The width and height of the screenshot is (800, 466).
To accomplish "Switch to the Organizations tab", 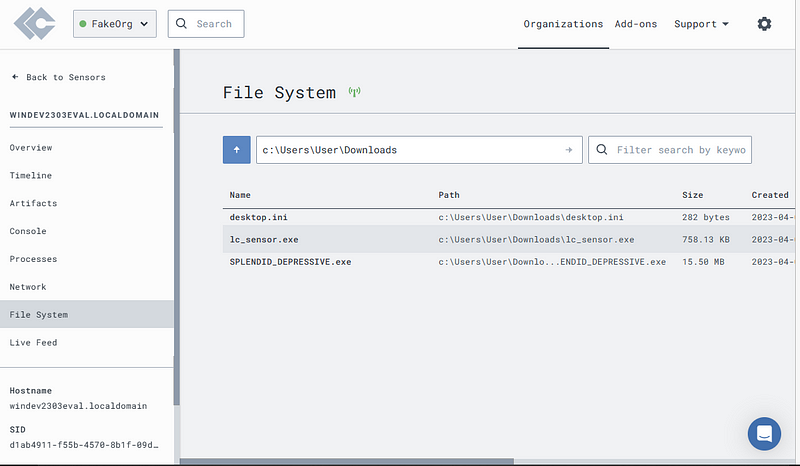I will click(563, 24).
